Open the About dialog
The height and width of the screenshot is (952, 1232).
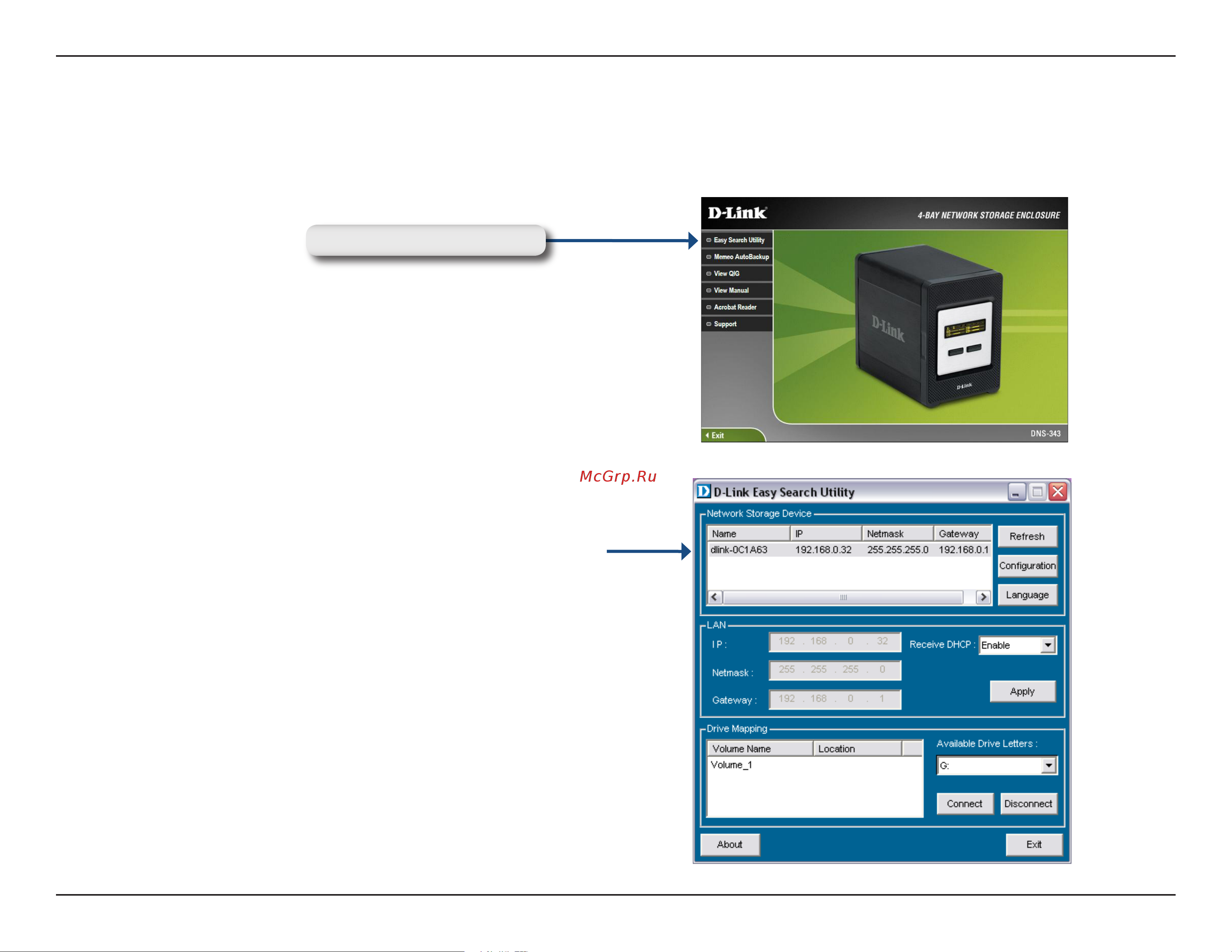click(729, 844)
